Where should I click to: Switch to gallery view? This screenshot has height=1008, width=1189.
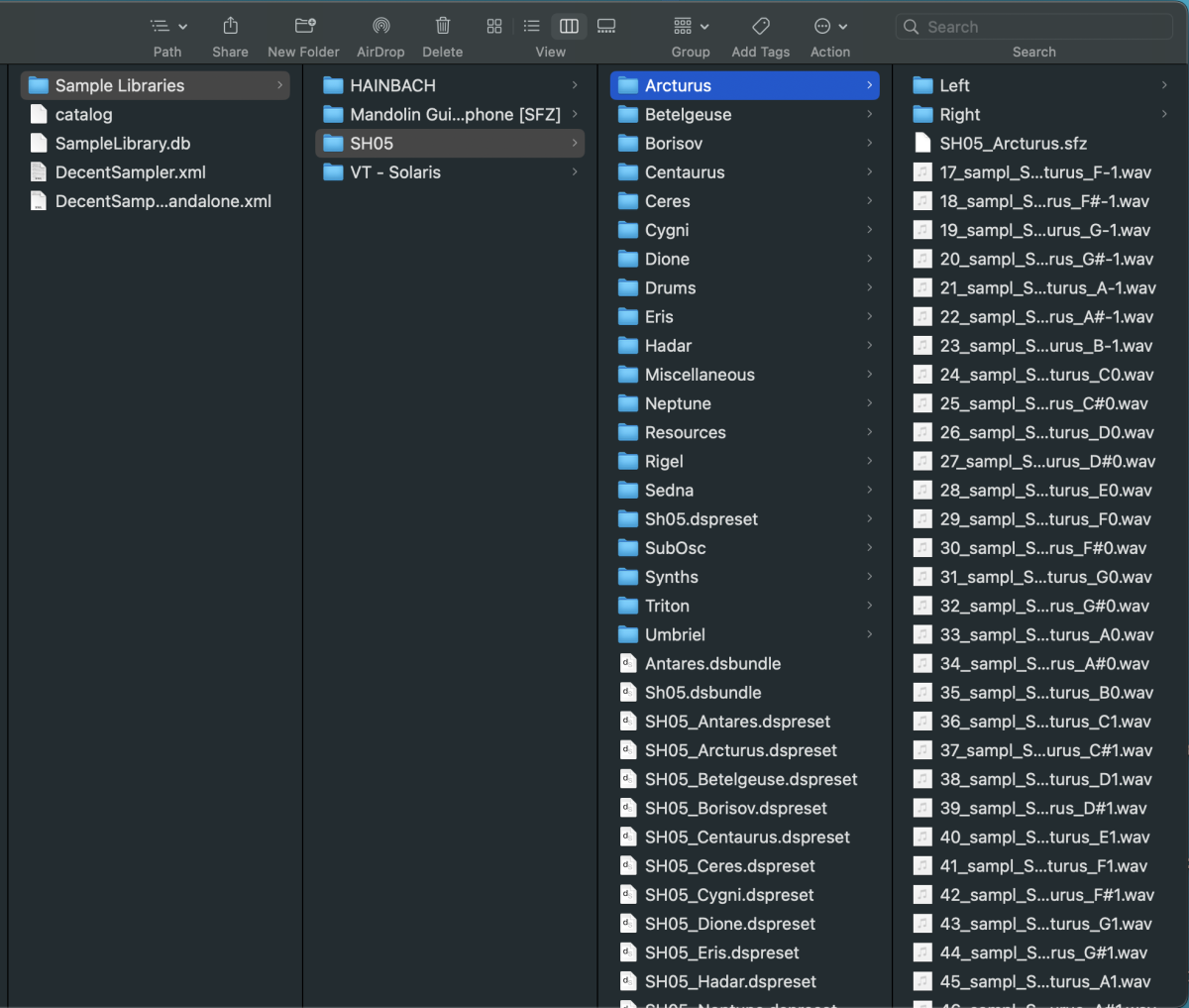pyautogui.click(x=606, y=27)
